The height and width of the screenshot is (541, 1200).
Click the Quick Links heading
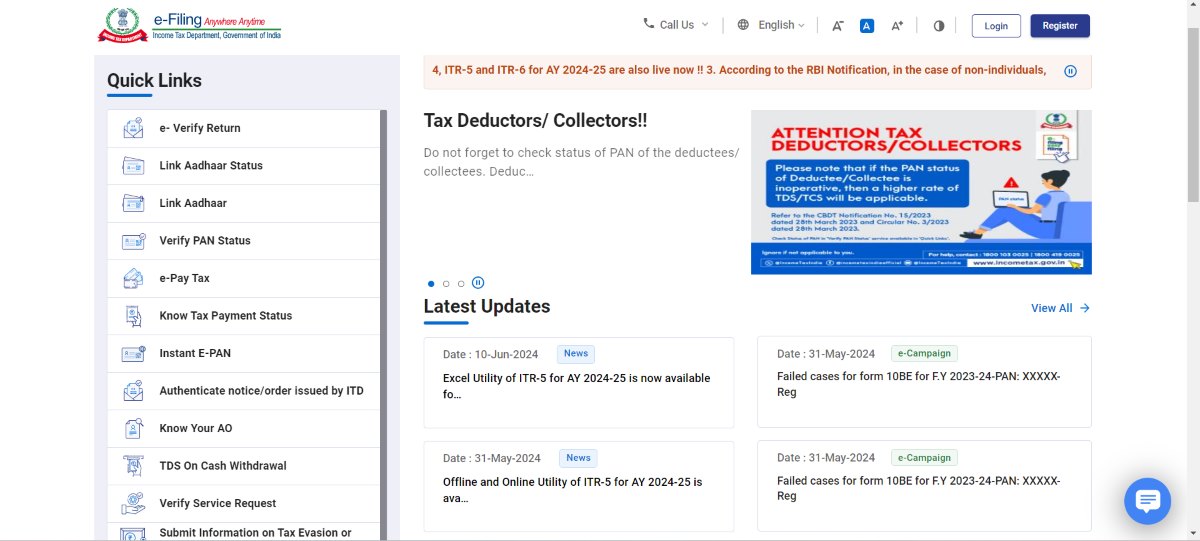[155, 81]
